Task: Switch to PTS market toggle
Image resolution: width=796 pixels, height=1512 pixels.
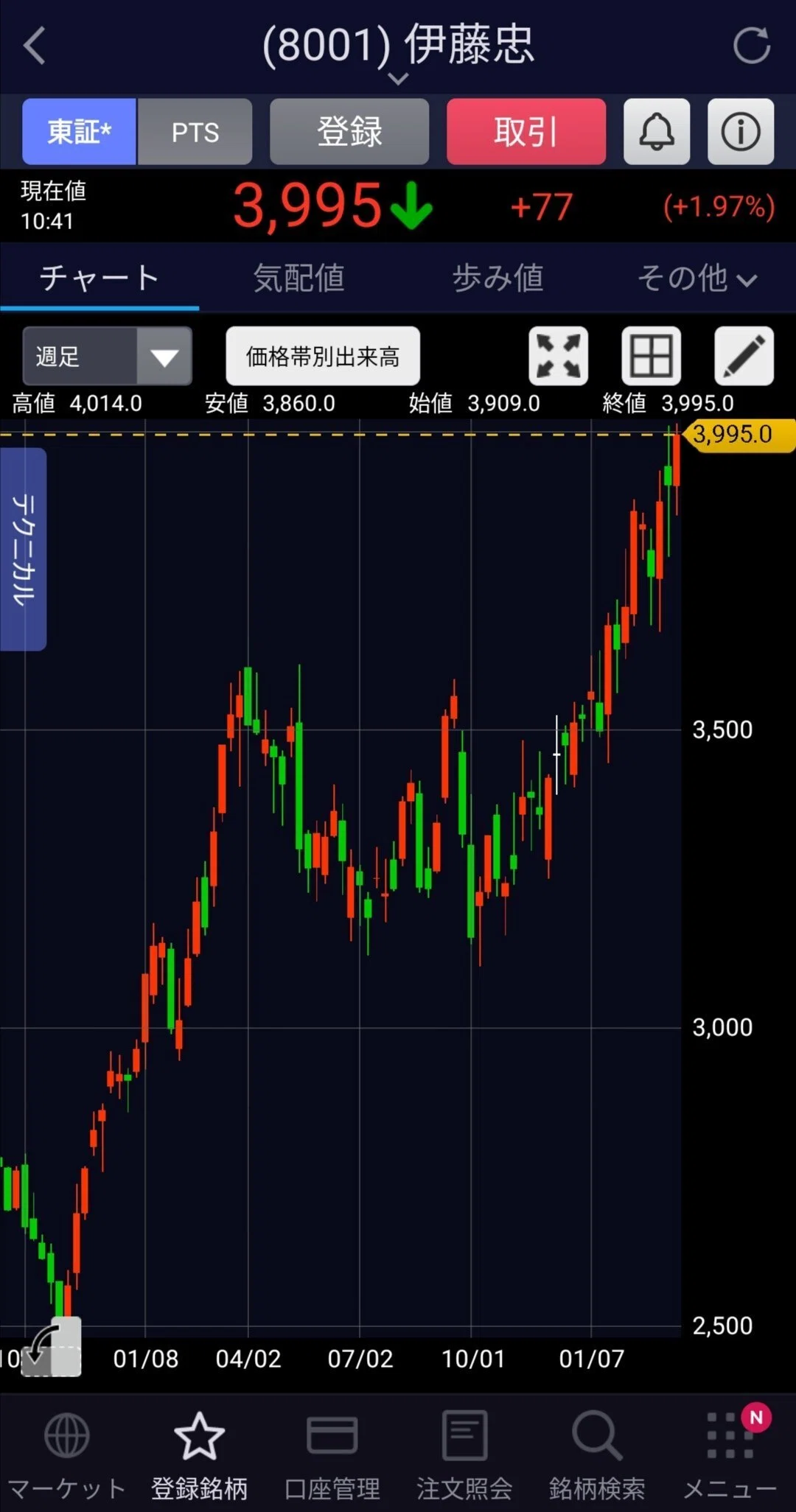Action: (x=195, y=131)
